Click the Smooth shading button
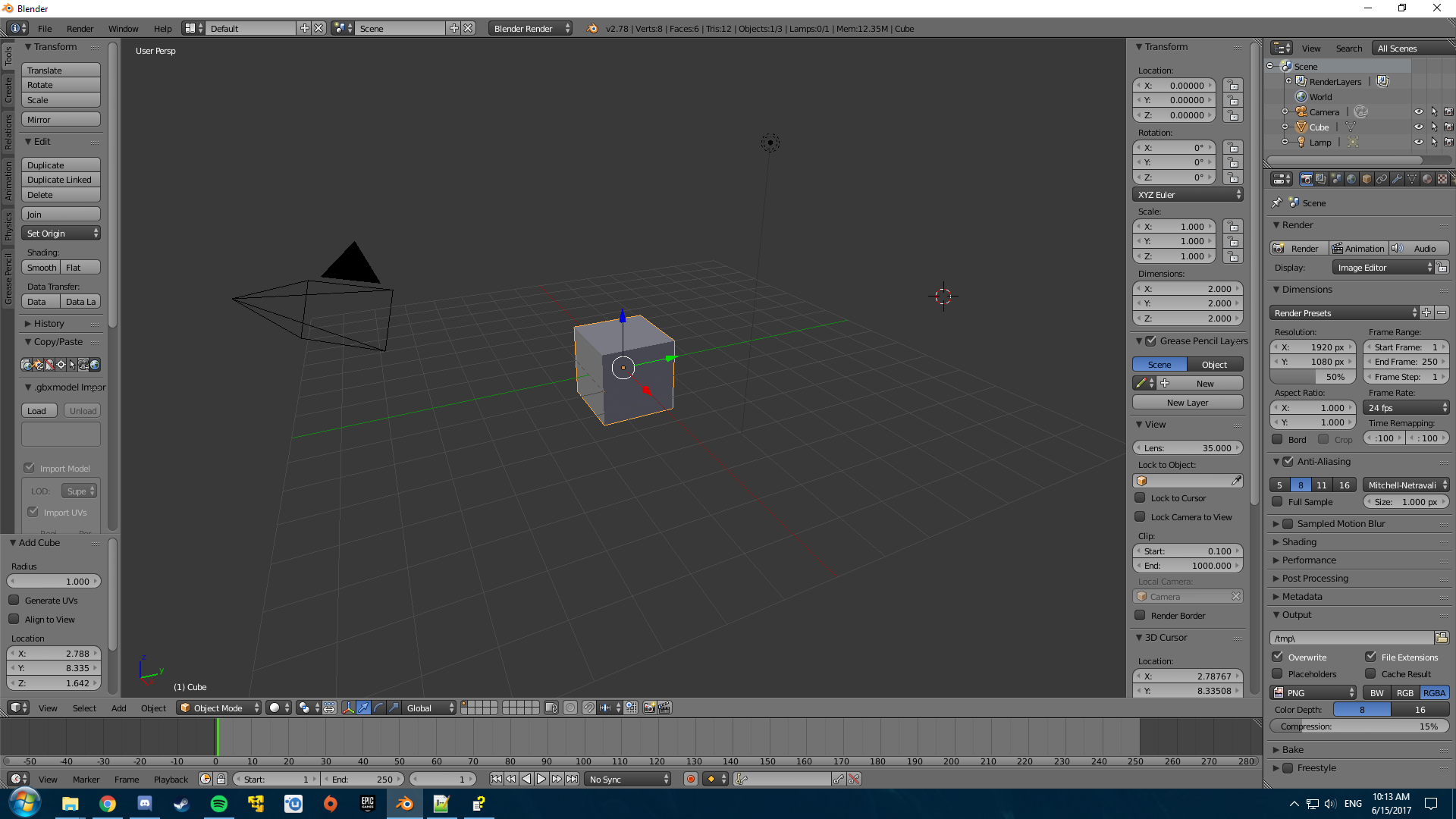This screenshot has width=1456, height=819. coord(41,268)
